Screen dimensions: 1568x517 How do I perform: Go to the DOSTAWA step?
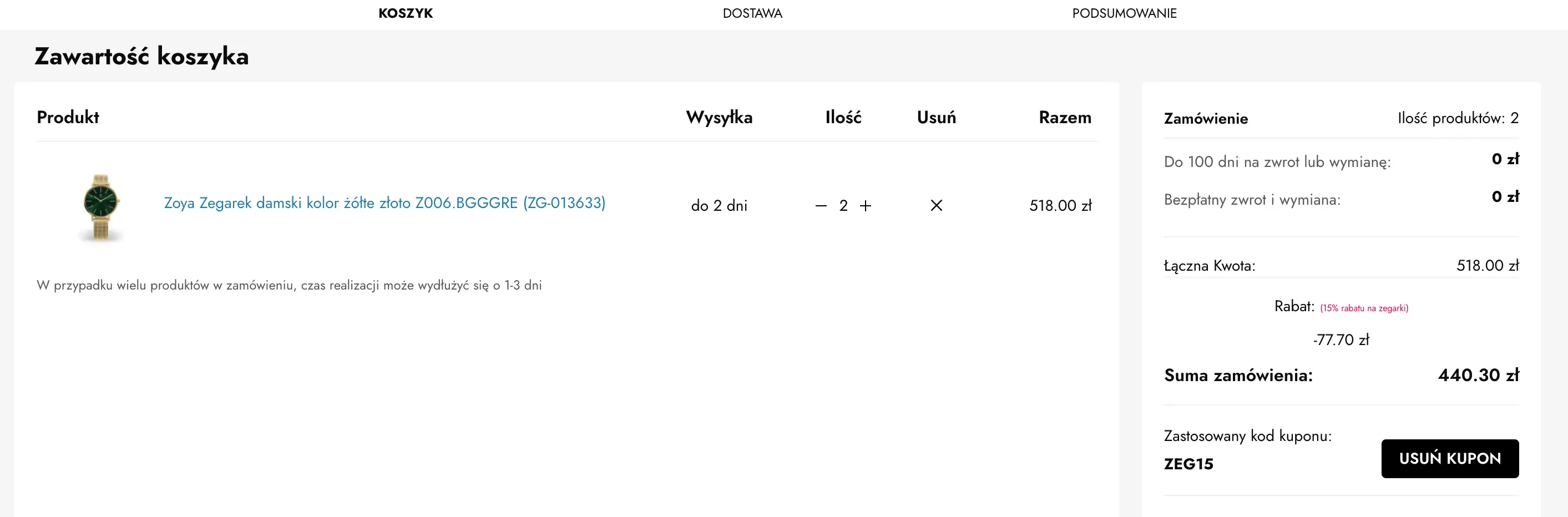(752, 13)
